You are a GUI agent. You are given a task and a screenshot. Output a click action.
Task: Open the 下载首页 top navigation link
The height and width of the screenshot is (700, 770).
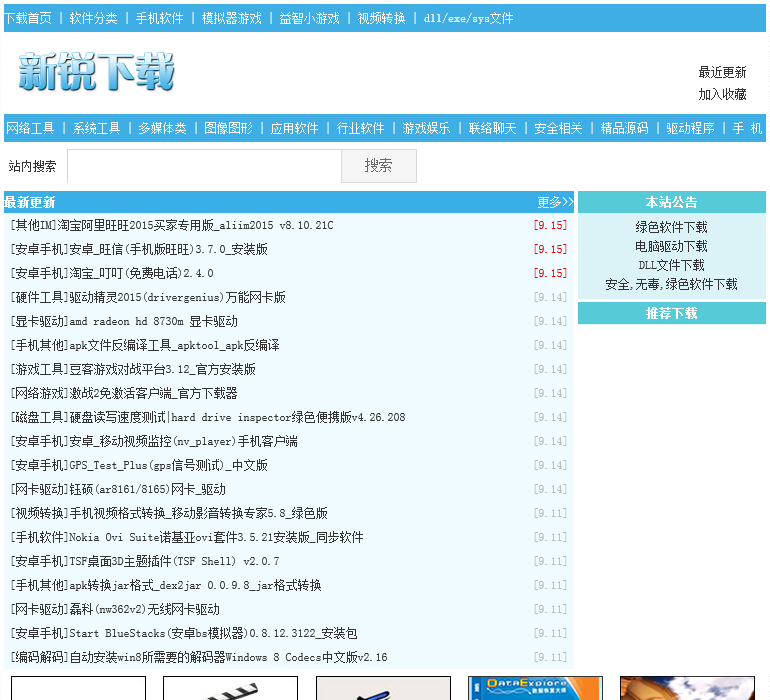coord(28,19)
